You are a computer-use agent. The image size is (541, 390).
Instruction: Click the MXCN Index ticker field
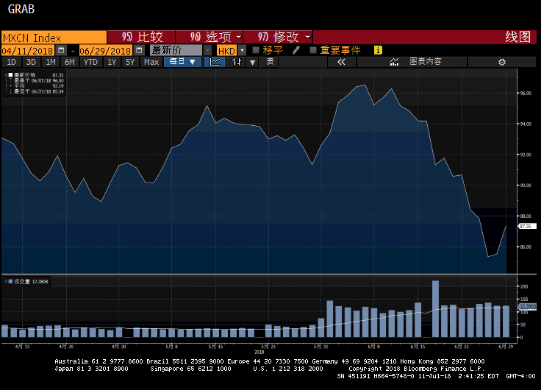[54, 37]
